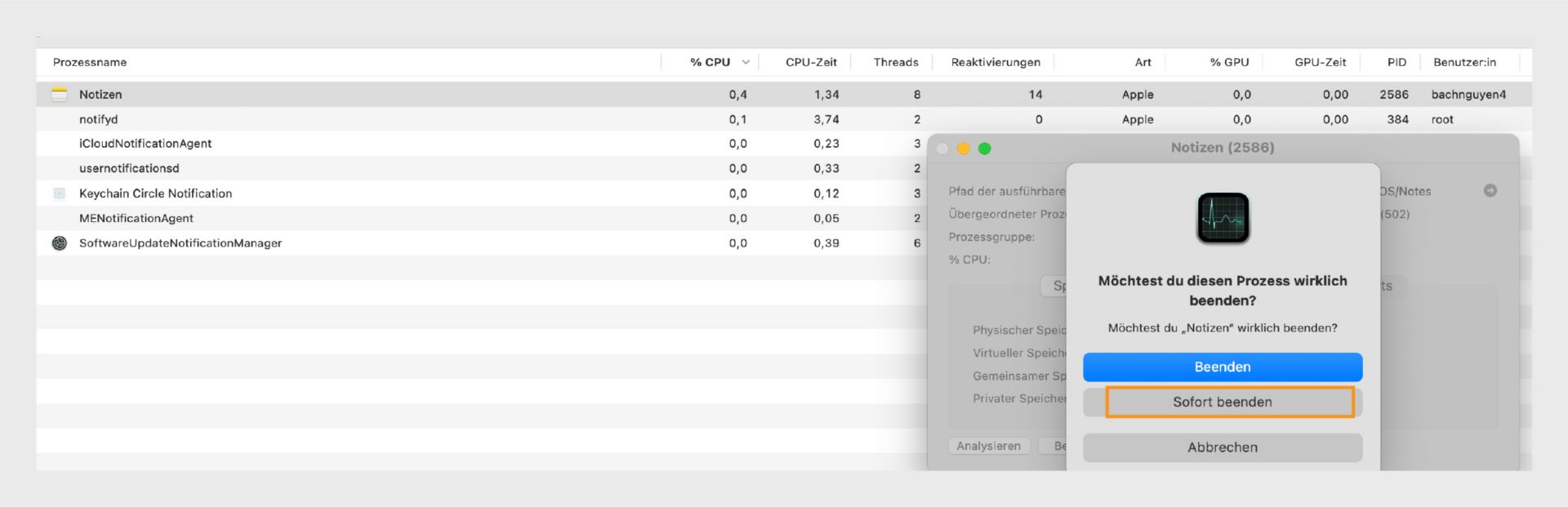Click the CPU-Zeit value "0,12"

[826, 193]
